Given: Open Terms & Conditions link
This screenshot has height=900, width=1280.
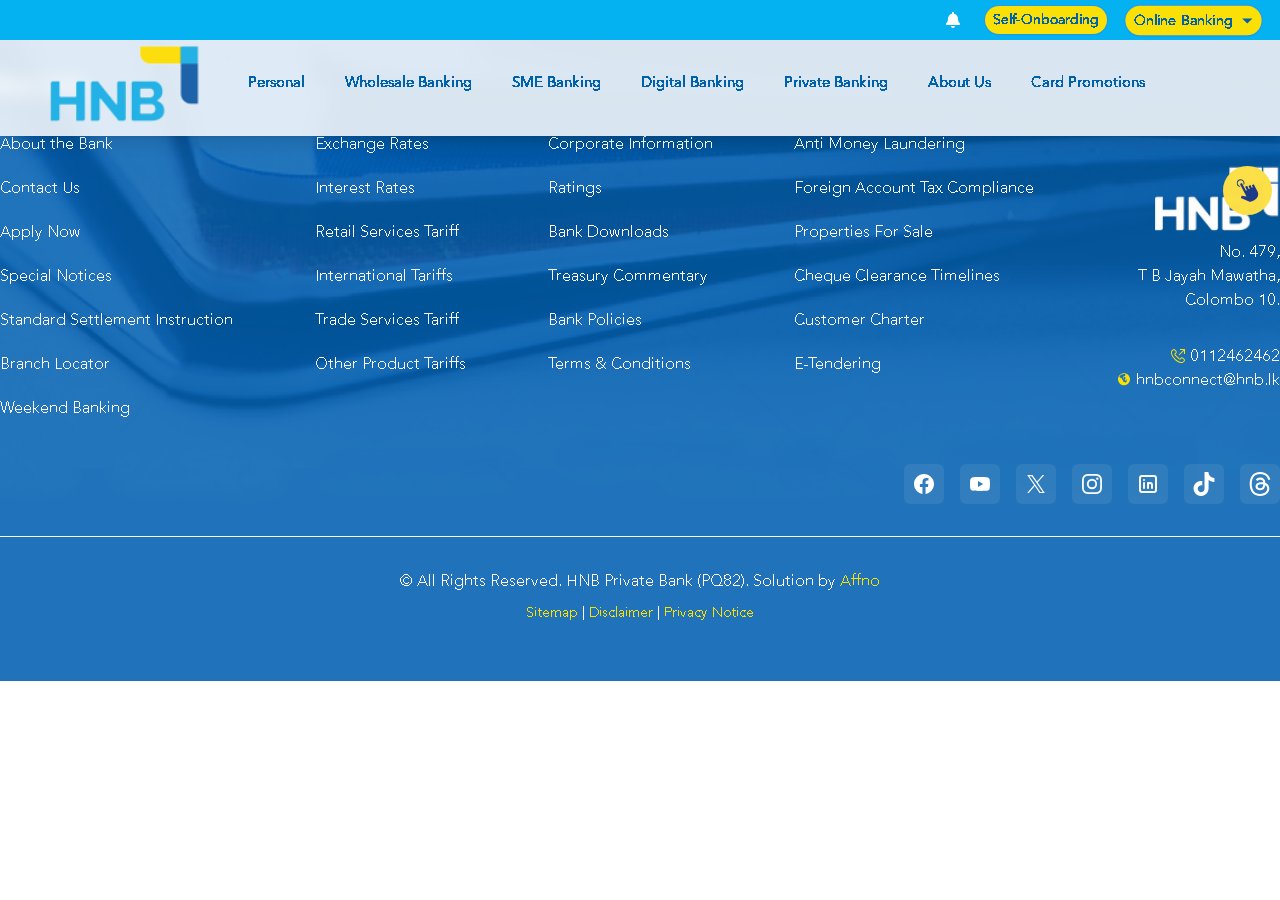Looking at the screenshot, I should click(x=619, y=364).
